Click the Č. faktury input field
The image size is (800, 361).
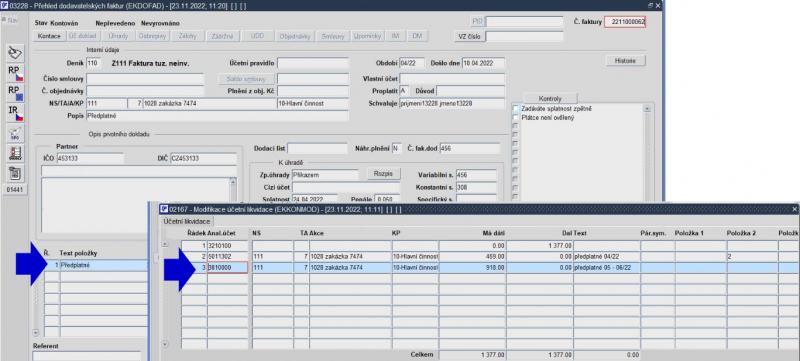625,22
